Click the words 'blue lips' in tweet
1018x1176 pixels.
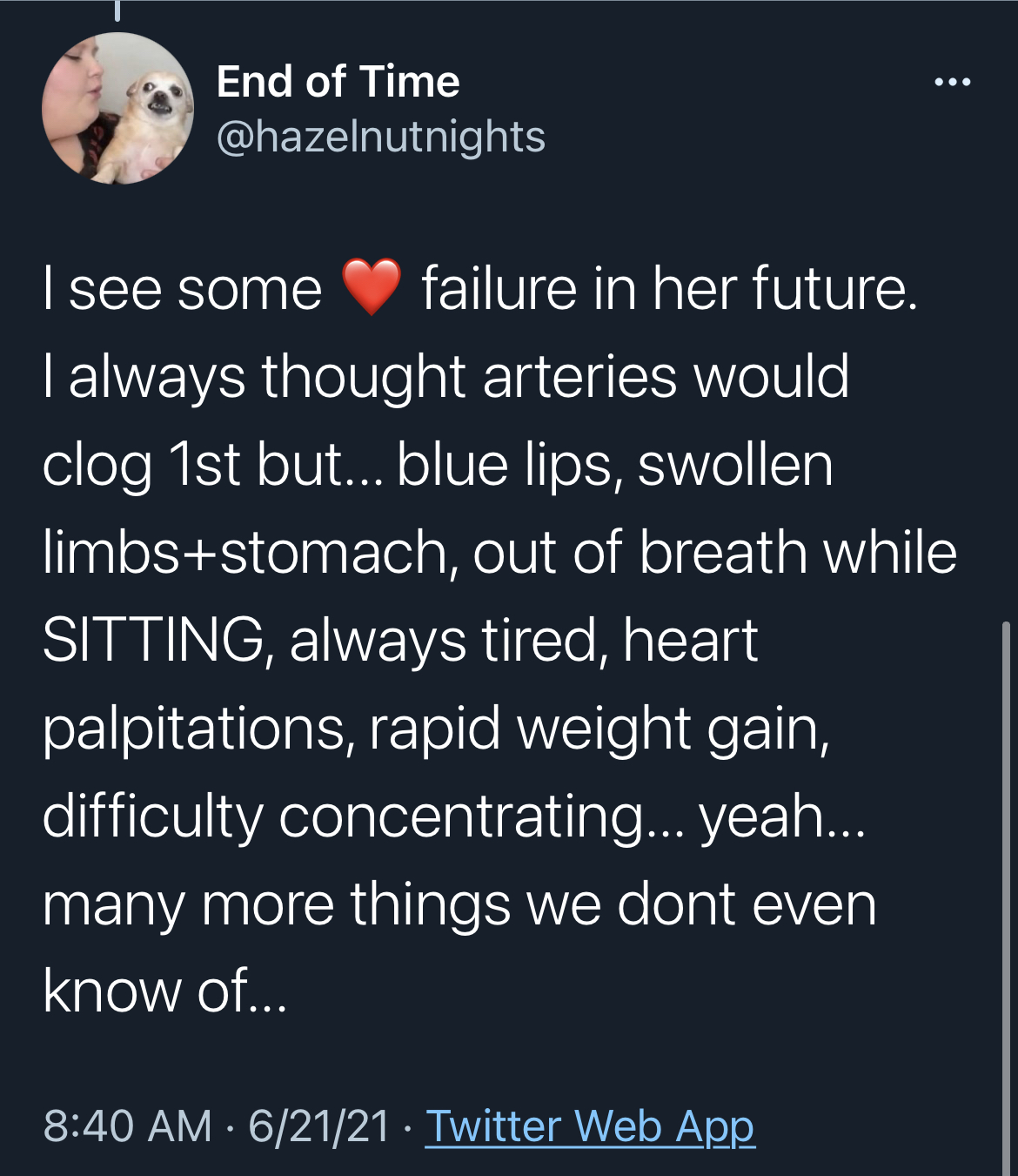504,465
